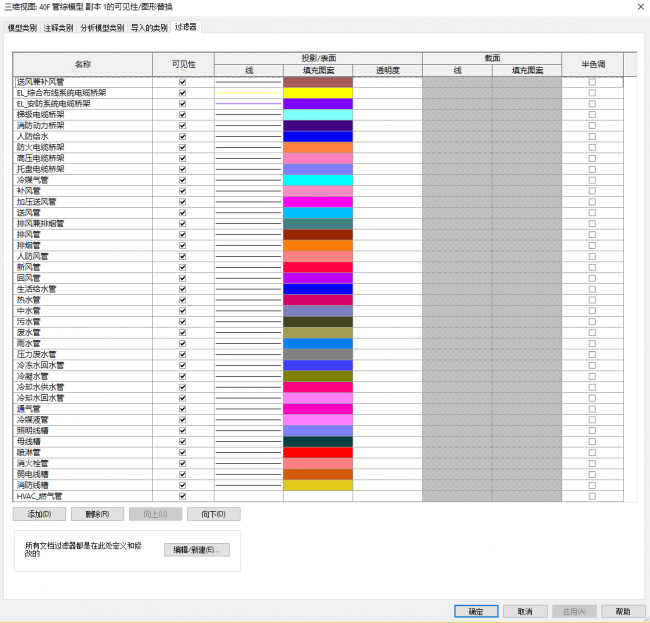Screen dimensions: 650x623
Task: Click the line override cell for 送风兼补风管
Action: (248, 82)
